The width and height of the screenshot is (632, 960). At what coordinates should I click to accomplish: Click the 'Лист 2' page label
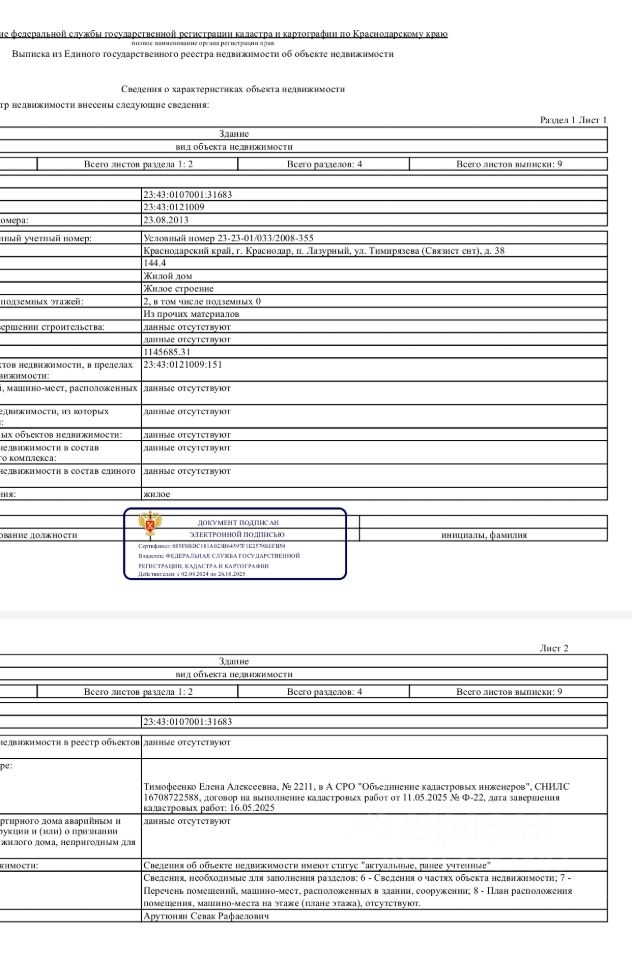pyautogui.click(x=554, y=648)
